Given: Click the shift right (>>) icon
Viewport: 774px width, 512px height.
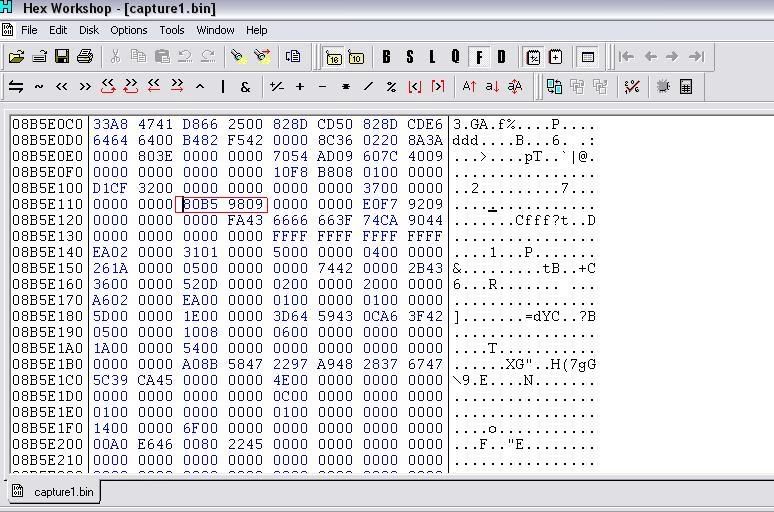Looking at the screenshot, I should [85, 87].
